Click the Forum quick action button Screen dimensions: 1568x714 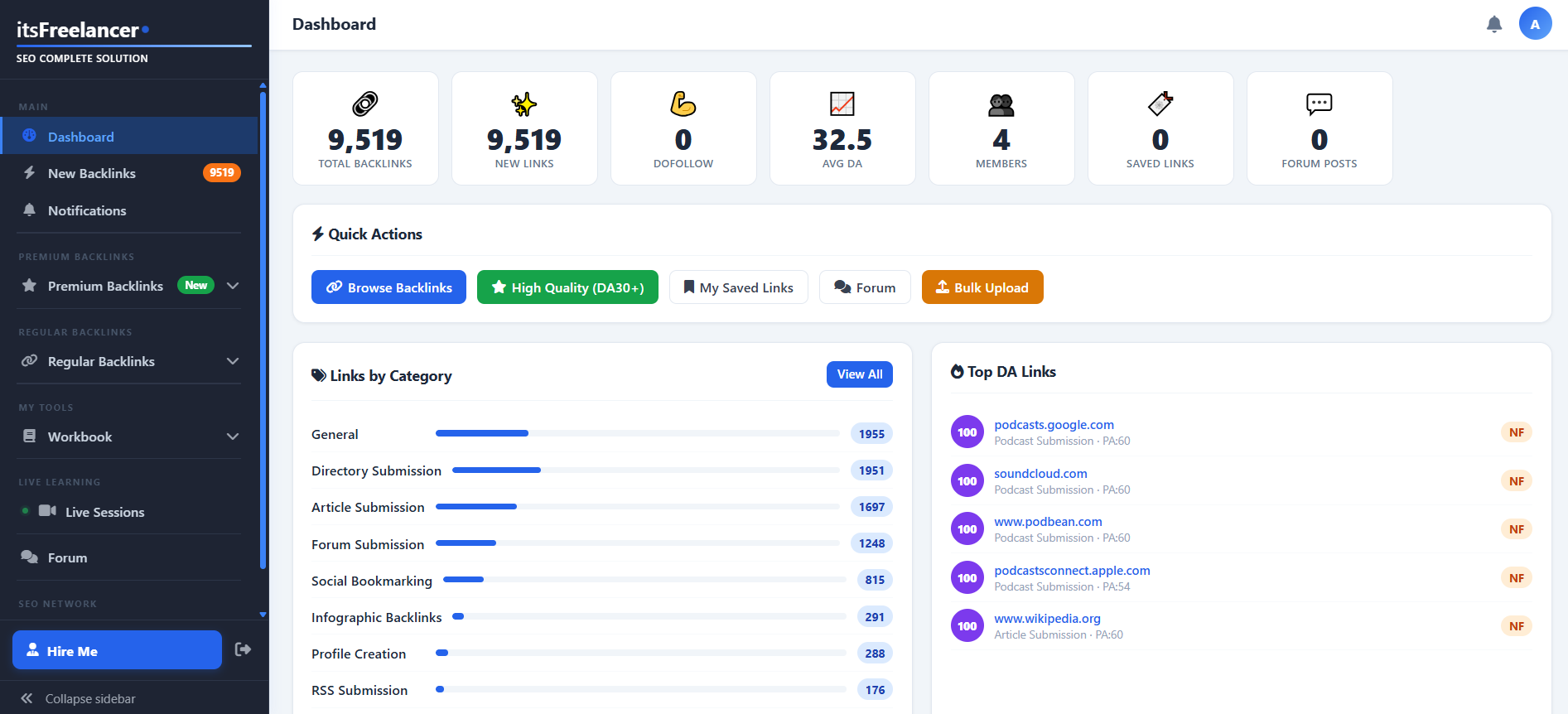click(x=865, y=287)
